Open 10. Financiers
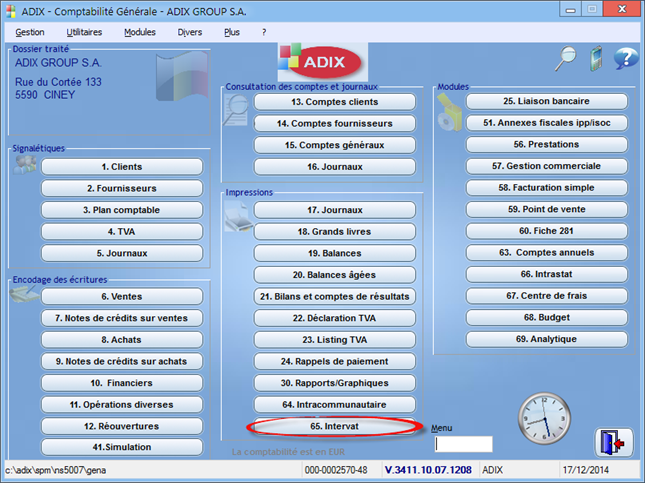This screenshot has height=483, width=645. pos(122,383)
